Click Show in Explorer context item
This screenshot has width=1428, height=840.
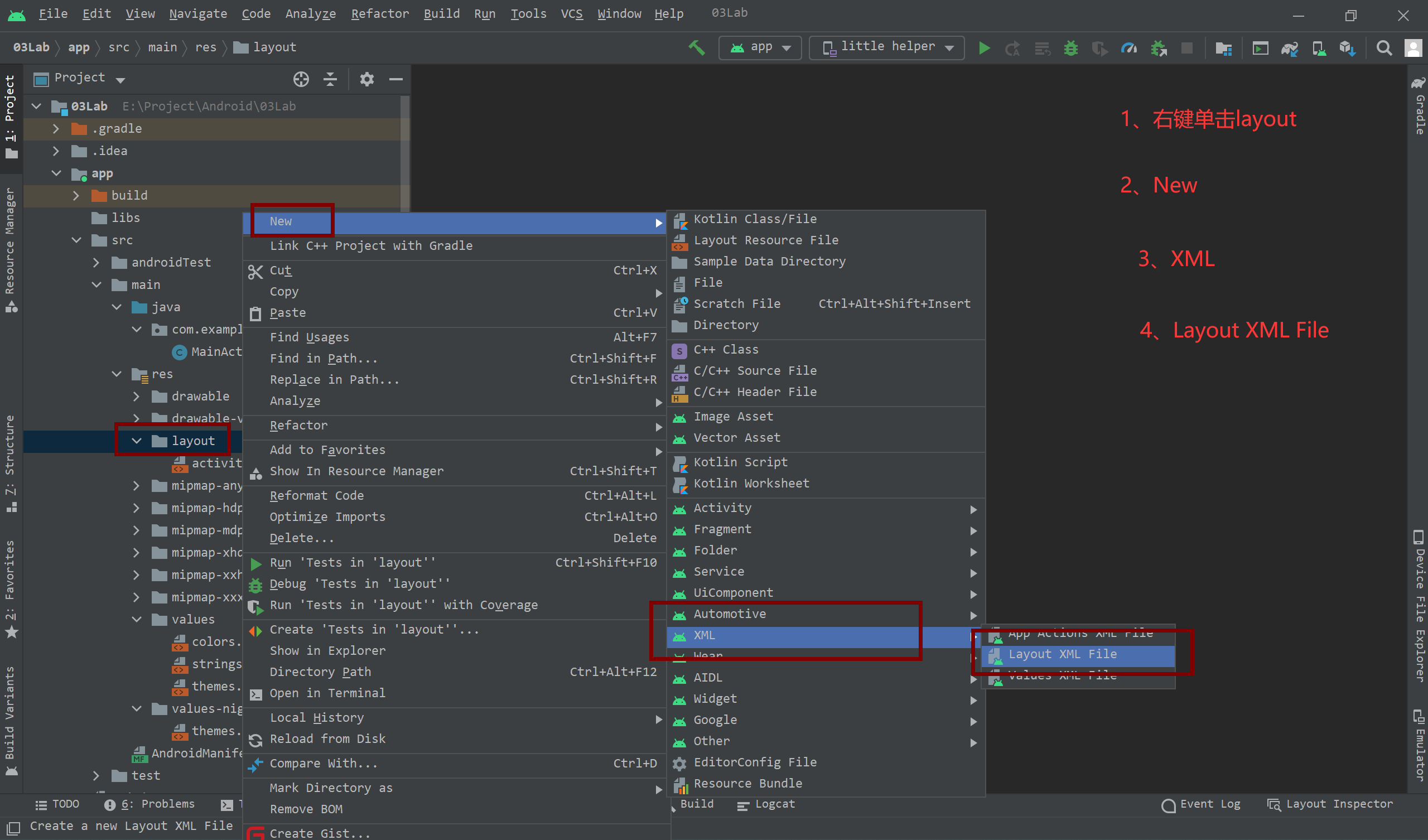(x=455, y=651)
